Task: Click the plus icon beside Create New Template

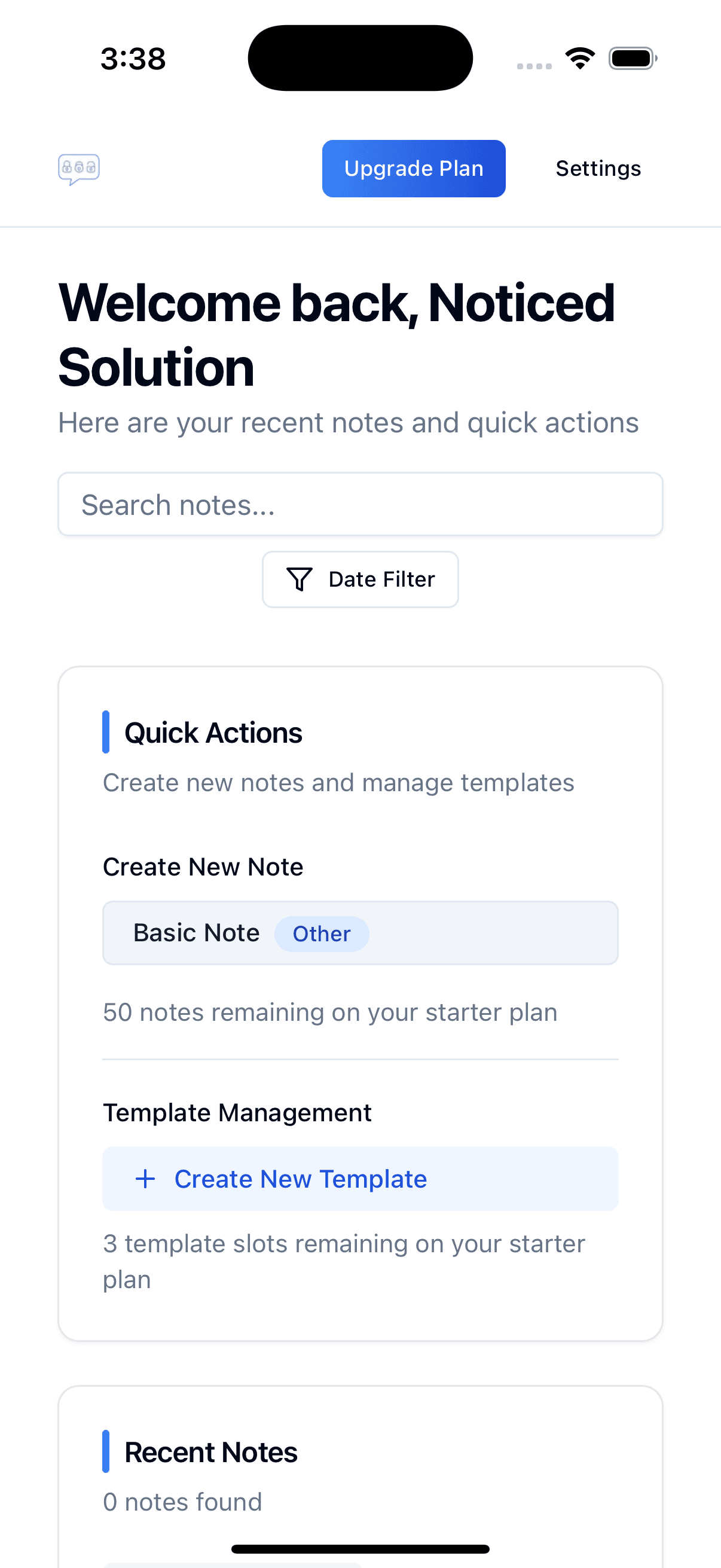Action: click(x=145, y=1179)
